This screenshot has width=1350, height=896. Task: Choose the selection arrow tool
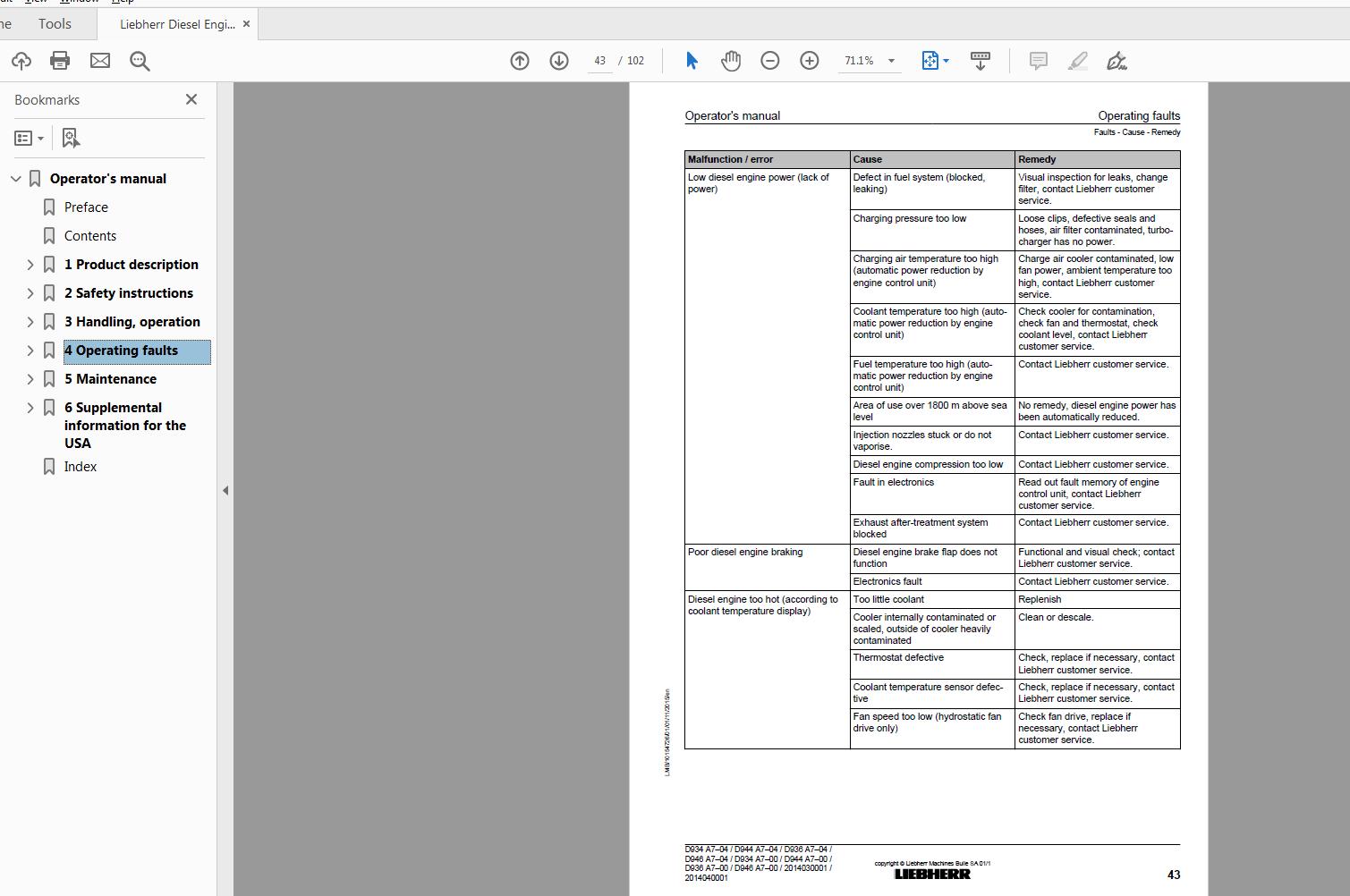tap(692, 61)
